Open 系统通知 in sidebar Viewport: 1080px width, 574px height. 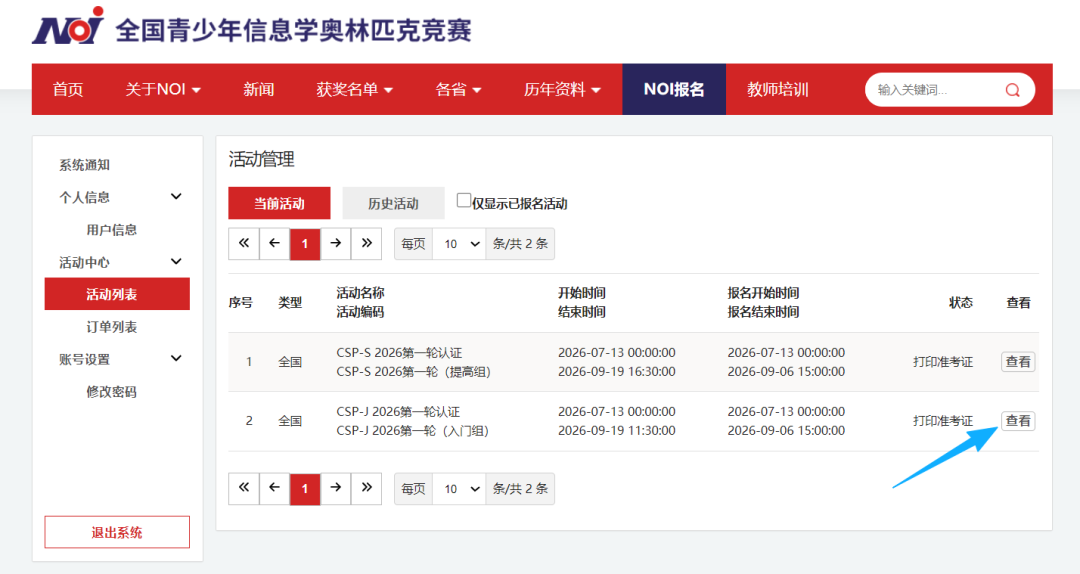point(84,165)
